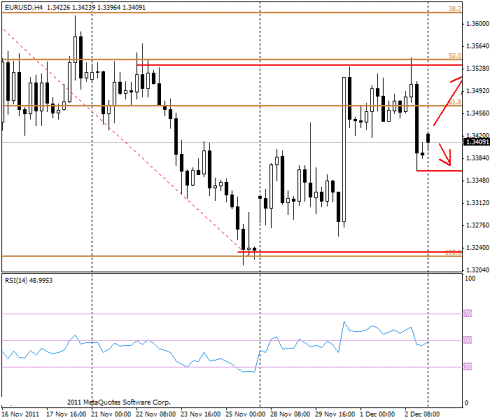This screenshot has width=490, height=420.
Task: Select the lower red support line near 1.32400
Action: coord(350,252)
